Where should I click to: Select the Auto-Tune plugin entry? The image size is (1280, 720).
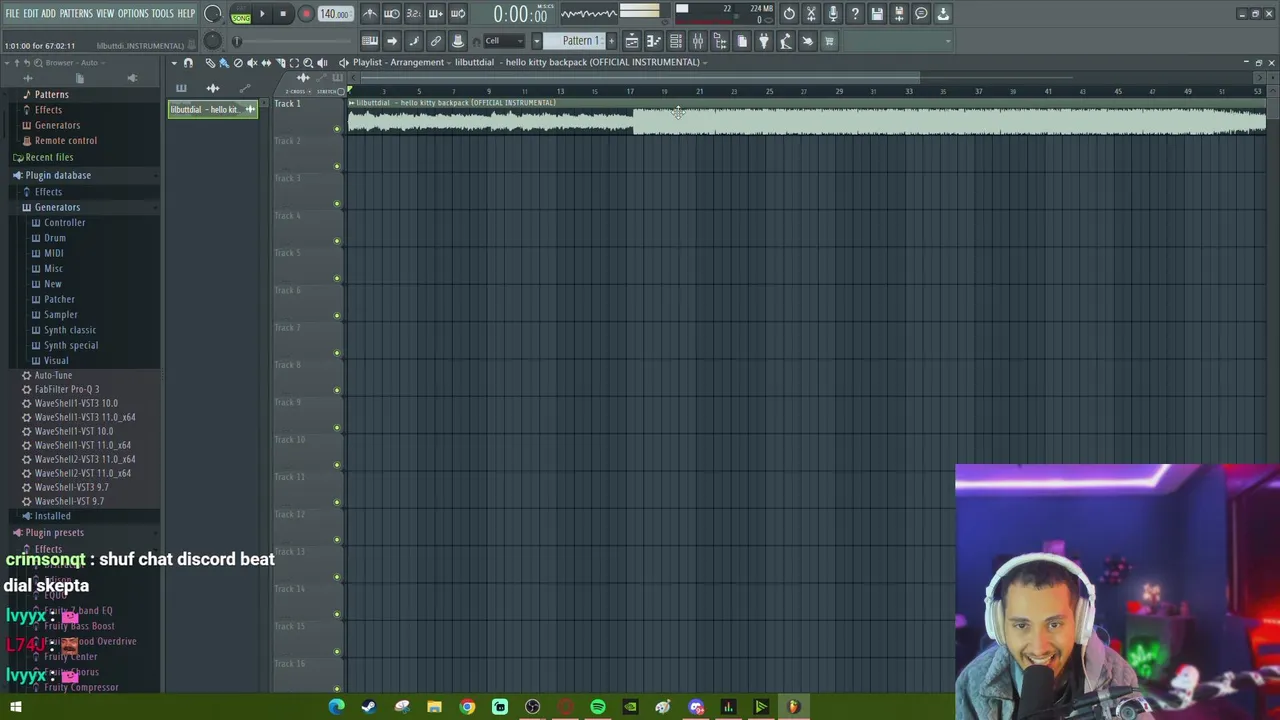click(x=53, y=375)
